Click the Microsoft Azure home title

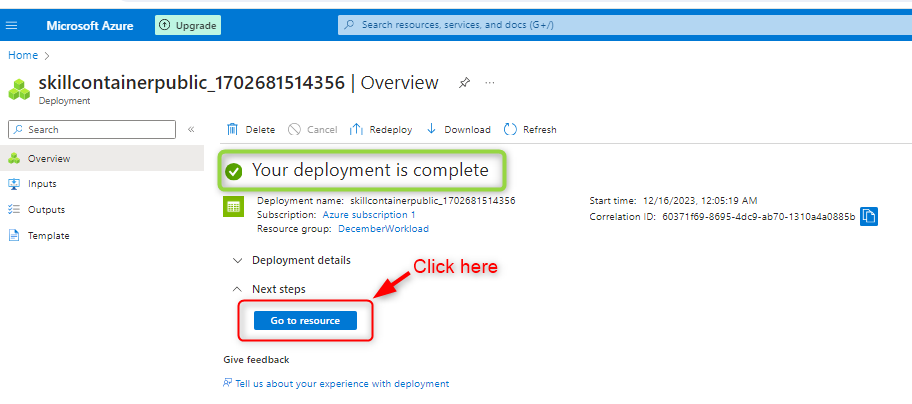[90, 26]
